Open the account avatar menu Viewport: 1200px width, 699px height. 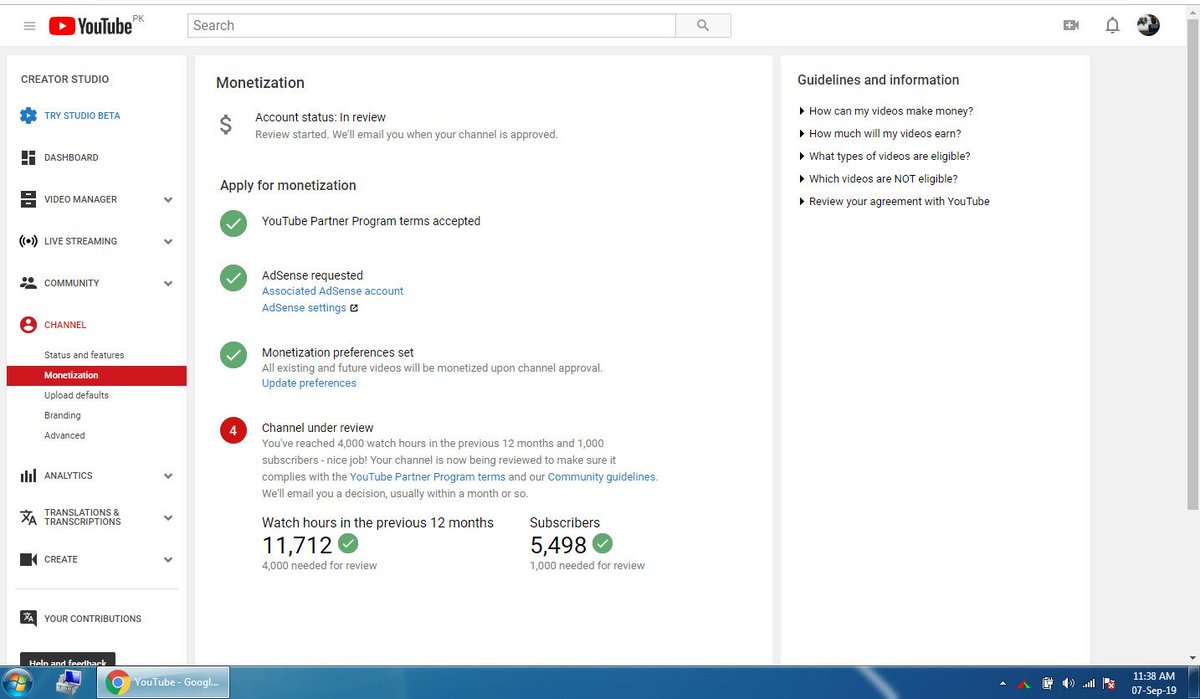tap(1149, 25)
